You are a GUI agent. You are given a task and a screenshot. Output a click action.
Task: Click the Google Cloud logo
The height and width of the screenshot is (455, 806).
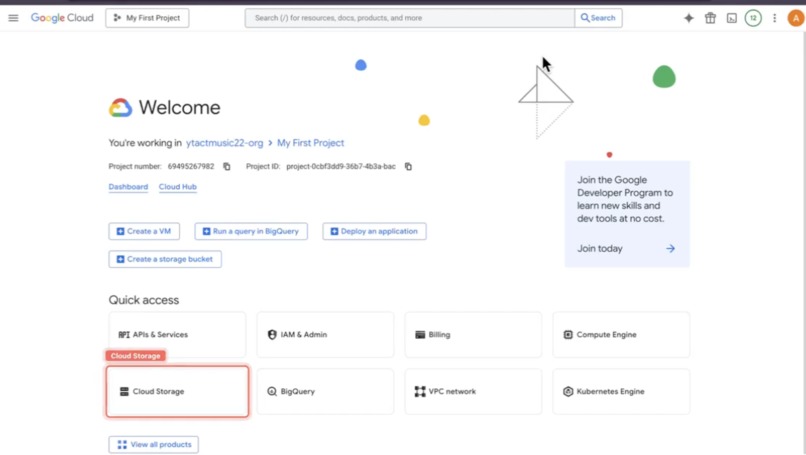pyautogui.click(x=62, y=18)
